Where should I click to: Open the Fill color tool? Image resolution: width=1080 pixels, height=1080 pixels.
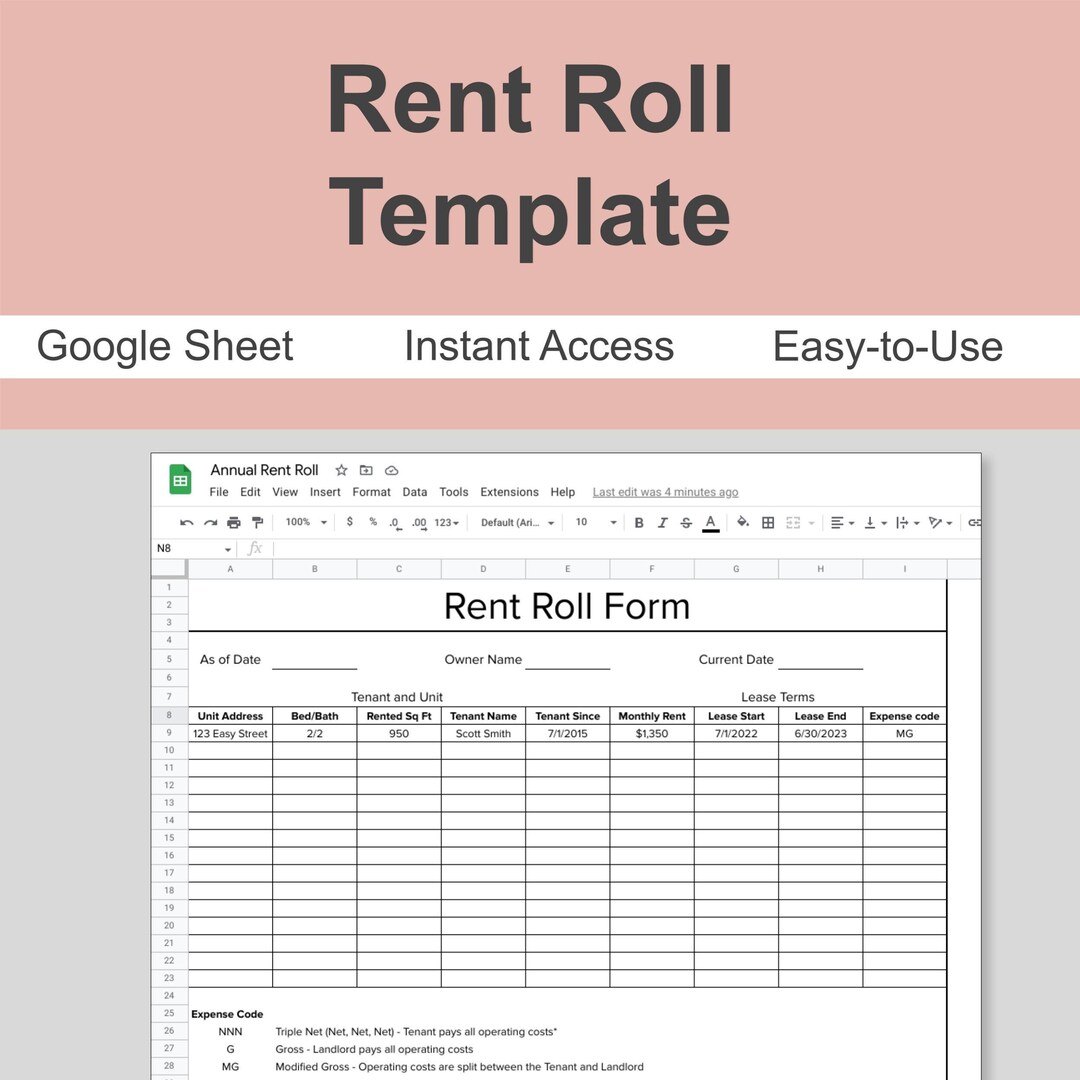pyautogui.click(x=742, y=522)
